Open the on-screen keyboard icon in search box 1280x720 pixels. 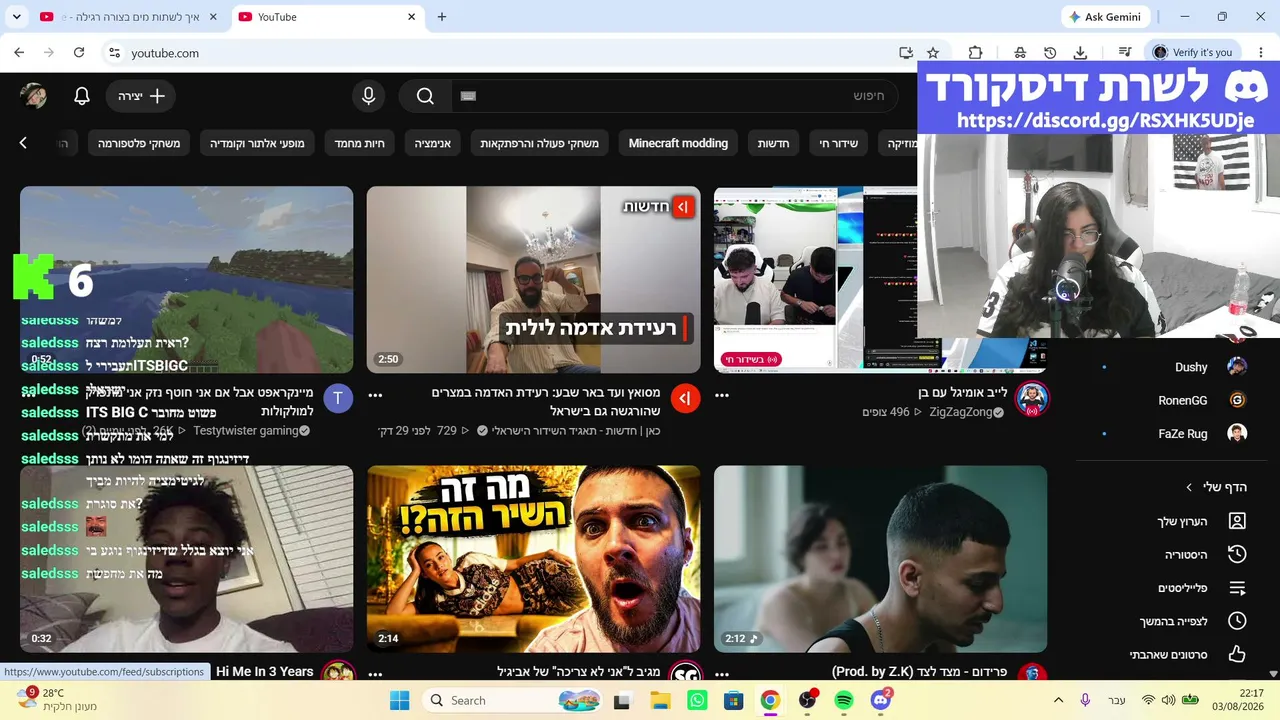pos(468,96)
